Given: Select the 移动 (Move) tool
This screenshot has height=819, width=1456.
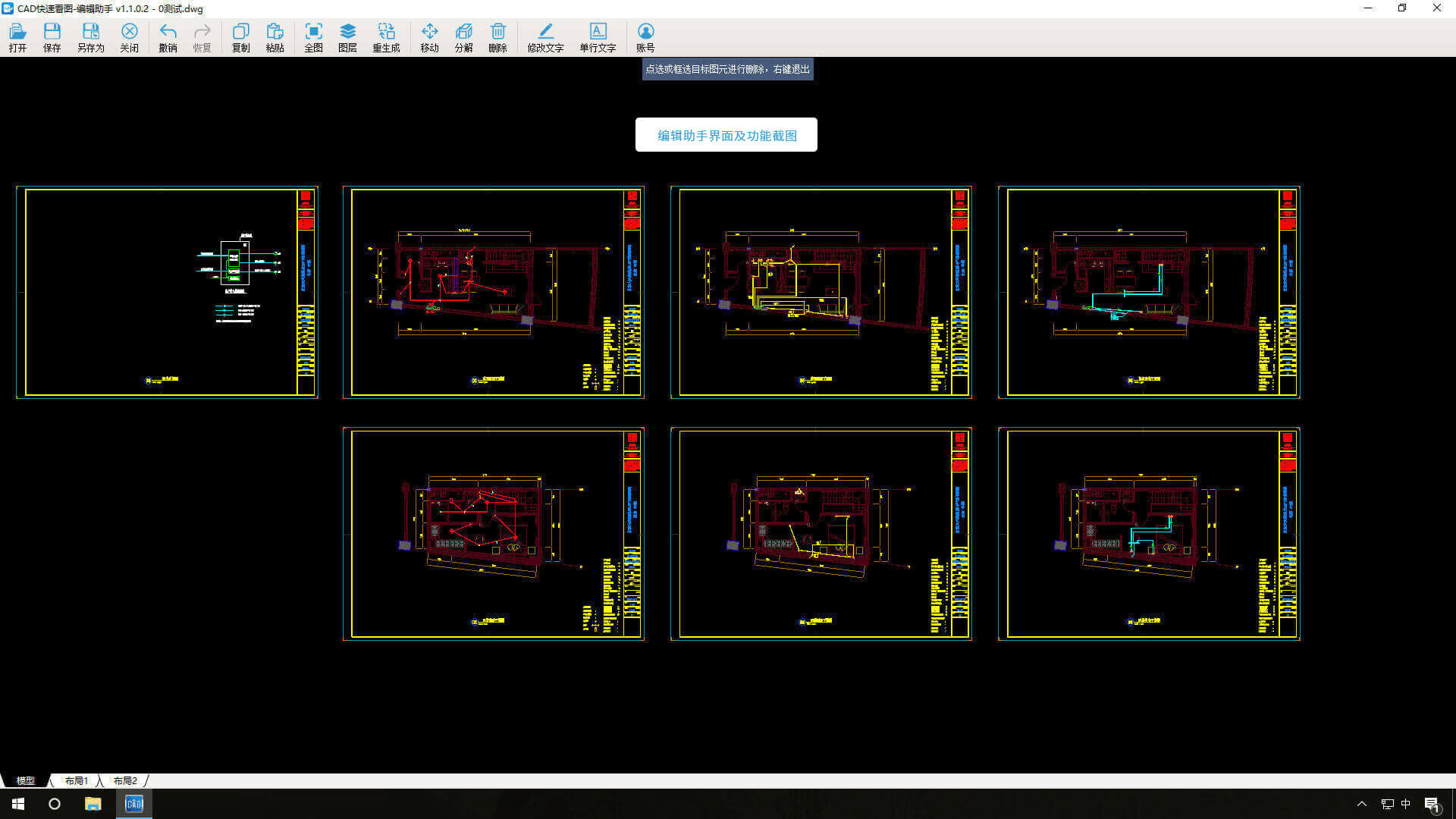Looking at the screenshot, I should (429, 37).
